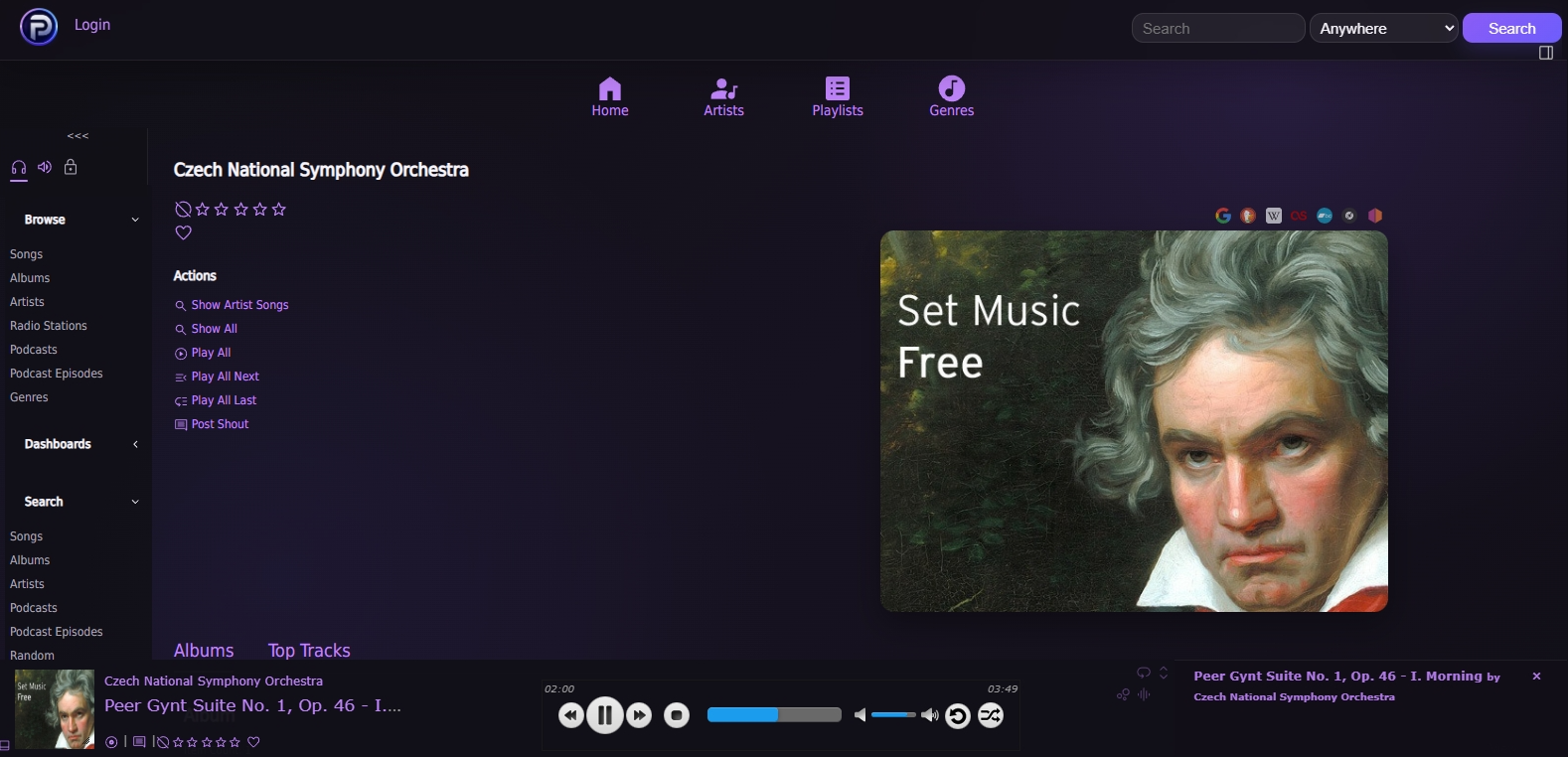
Task: Open the Login link
Action: coord(92,25)
